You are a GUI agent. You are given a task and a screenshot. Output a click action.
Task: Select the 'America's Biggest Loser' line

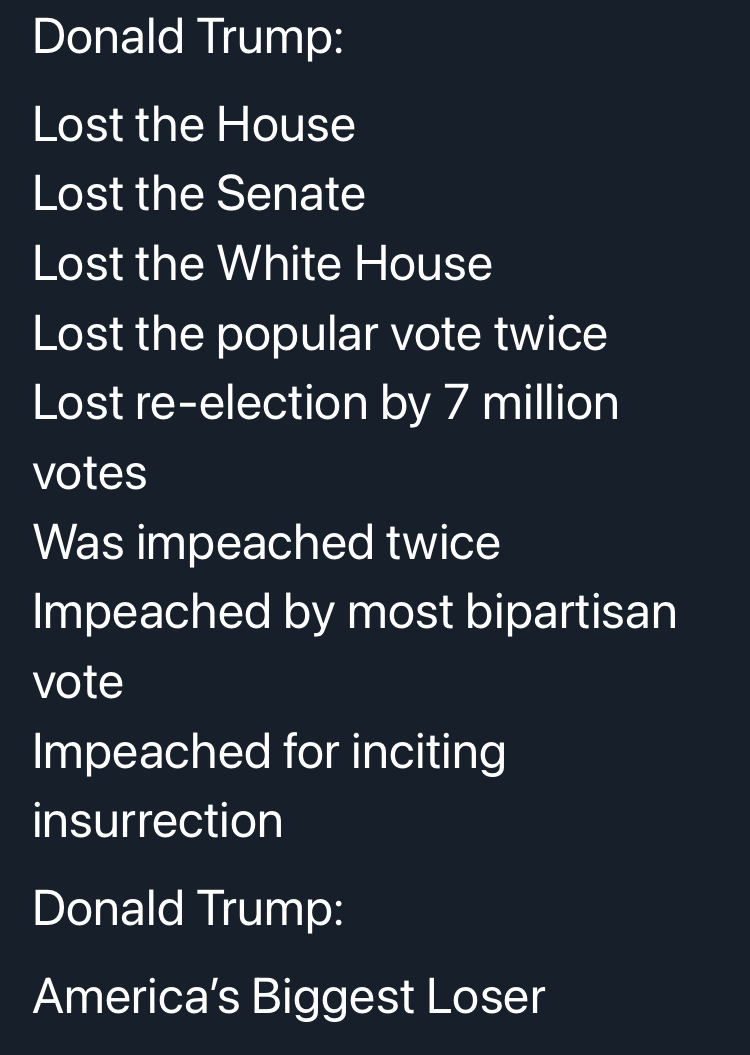(289, 997)
